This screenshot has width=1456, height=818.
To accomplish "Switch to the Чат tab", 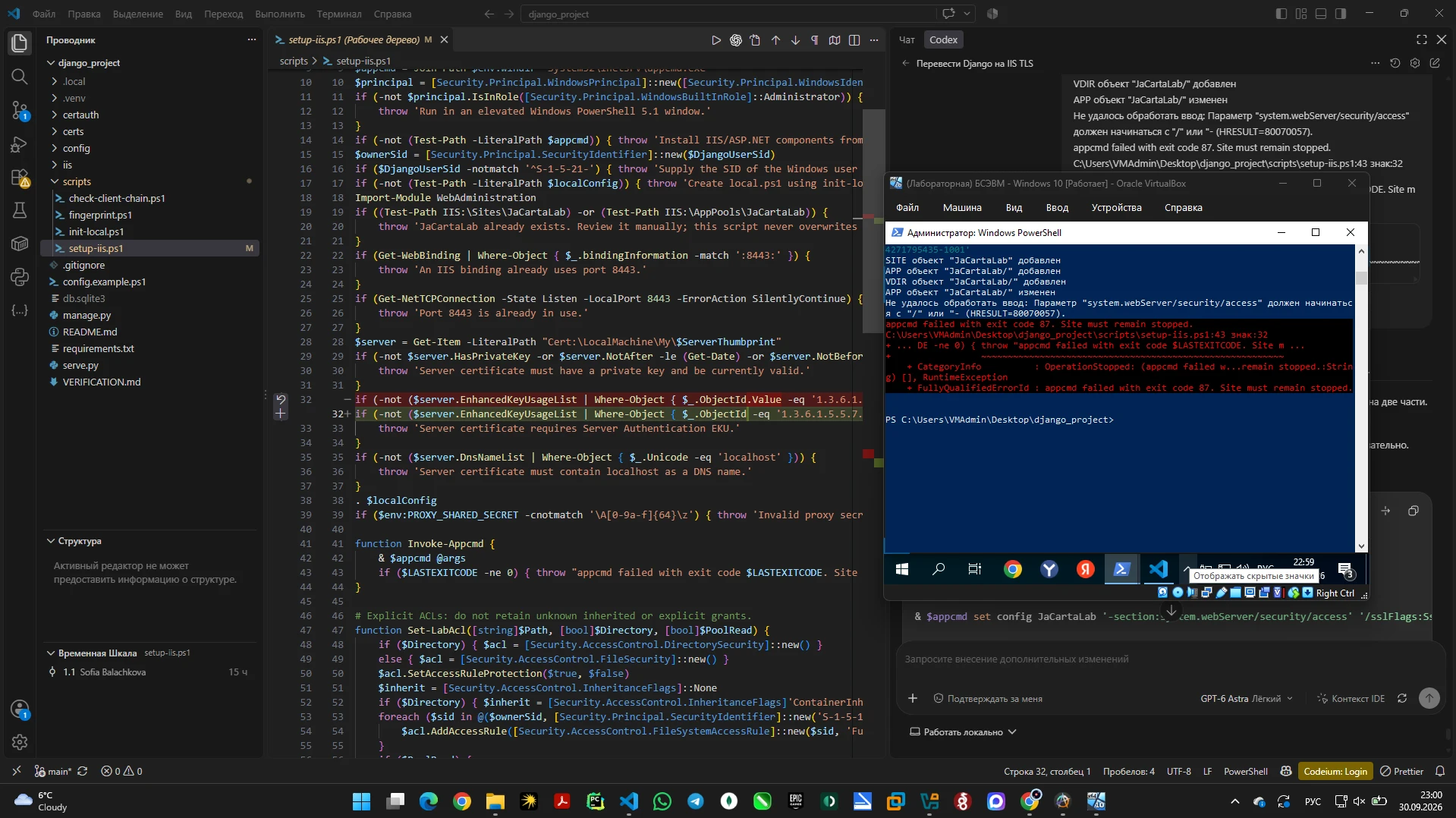I will point(907,39).
